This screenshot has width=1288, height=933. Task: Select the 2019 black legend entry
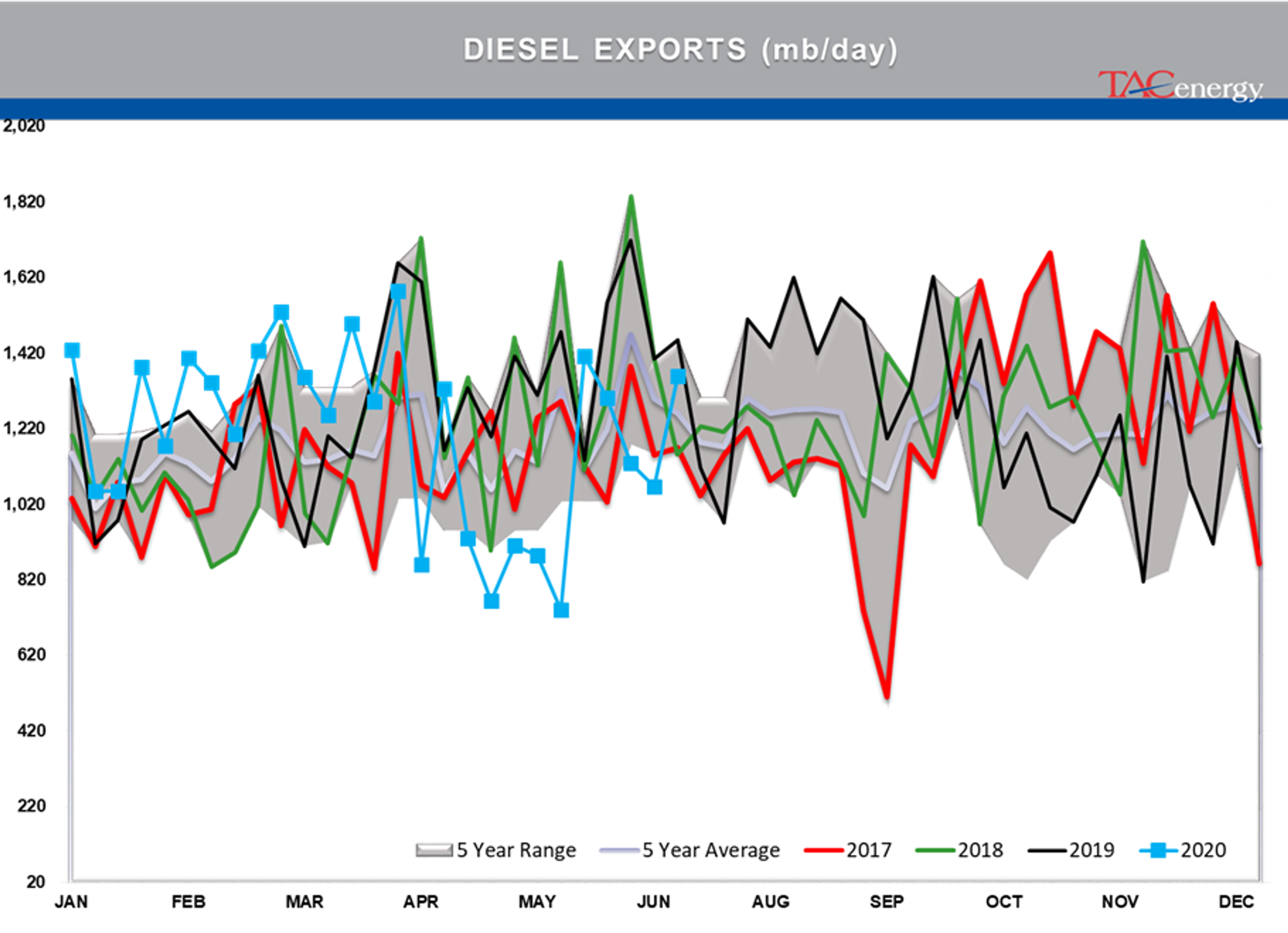coord(1072,850)
